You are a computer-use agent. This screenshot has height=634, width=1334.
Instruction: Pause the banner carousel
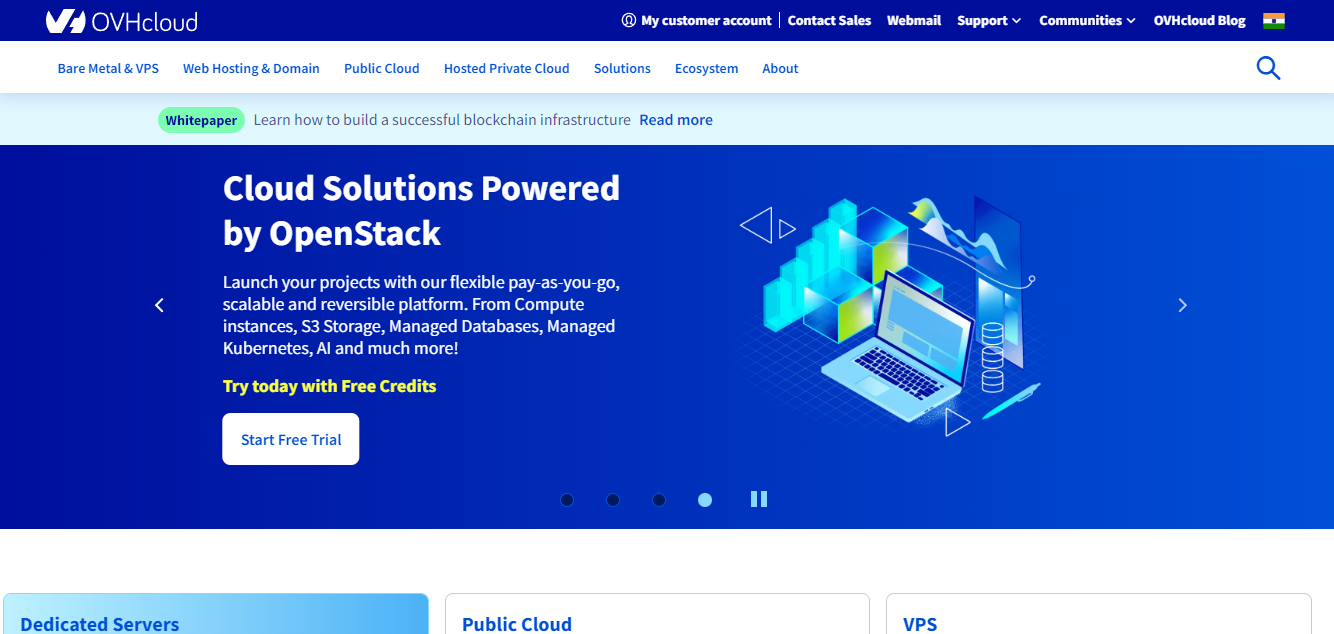[758, 498]
